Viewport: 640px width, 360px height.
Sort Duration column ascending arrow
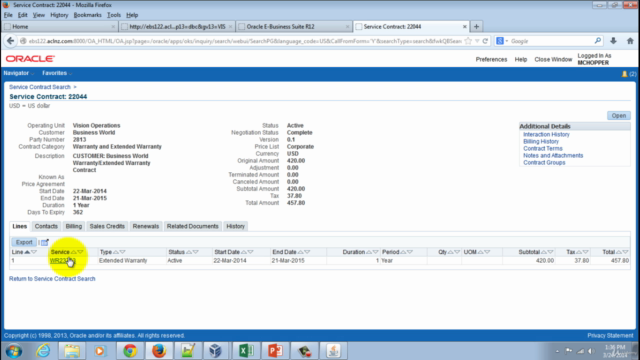tap(369, 252)
